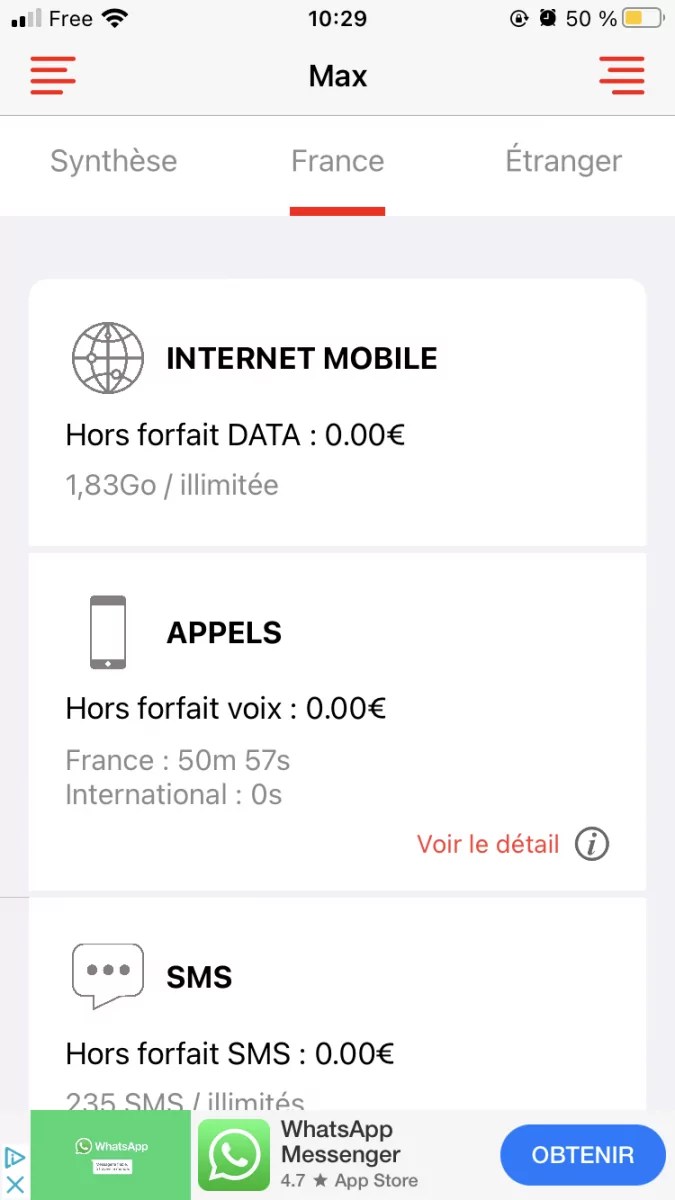Screen dimensions: 675x1200
Task: Open the left hamburger menu
Action: (52, 75)
